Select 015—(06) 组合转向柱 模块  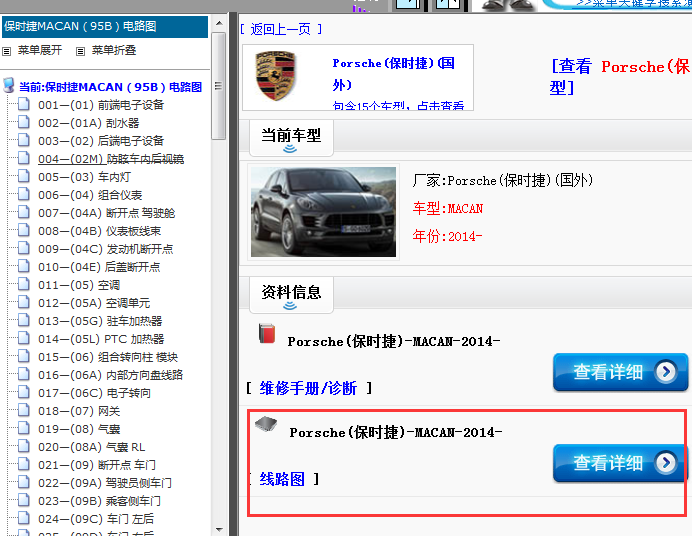tap(108, 357)
